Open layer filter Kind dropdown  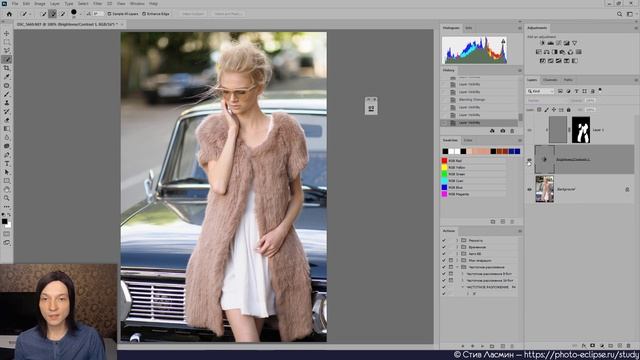tap(540, 91)
